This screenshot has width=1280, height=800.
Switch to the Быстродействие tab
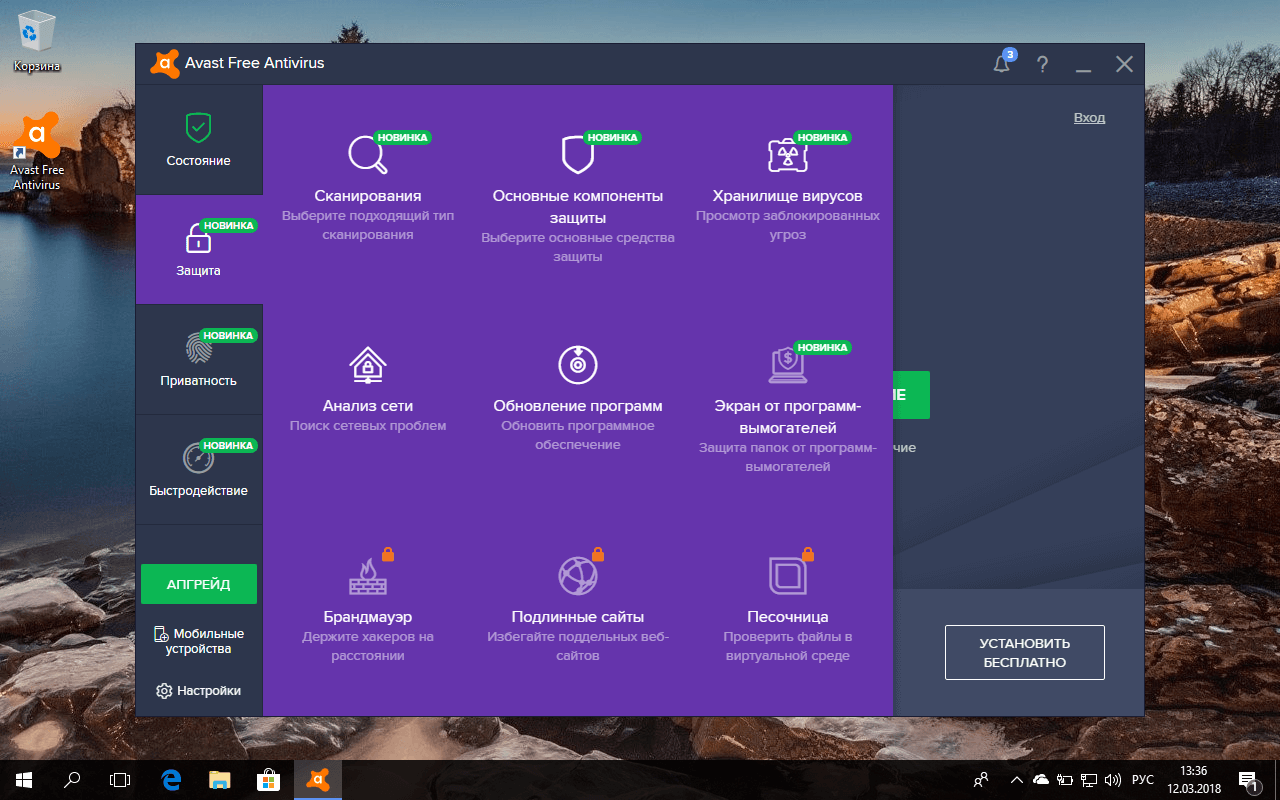199,470
